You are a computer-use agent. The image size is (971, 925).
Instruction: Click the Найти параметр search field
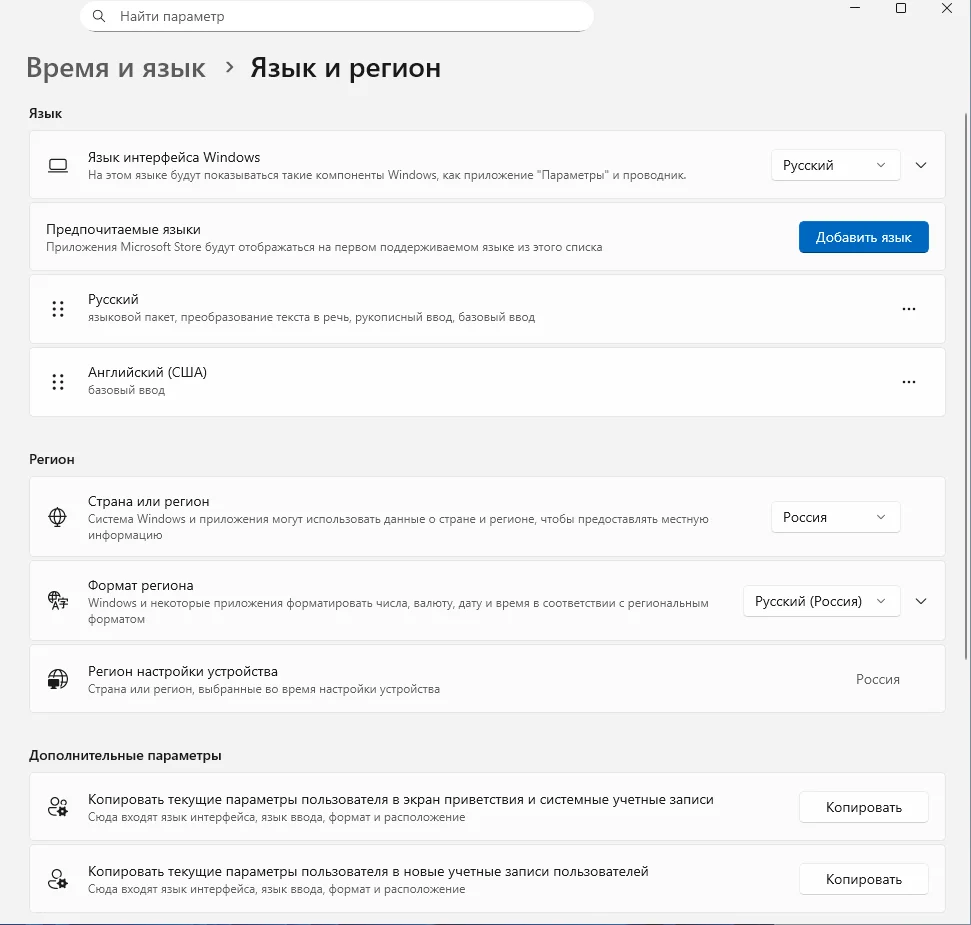tap(340, 17)
